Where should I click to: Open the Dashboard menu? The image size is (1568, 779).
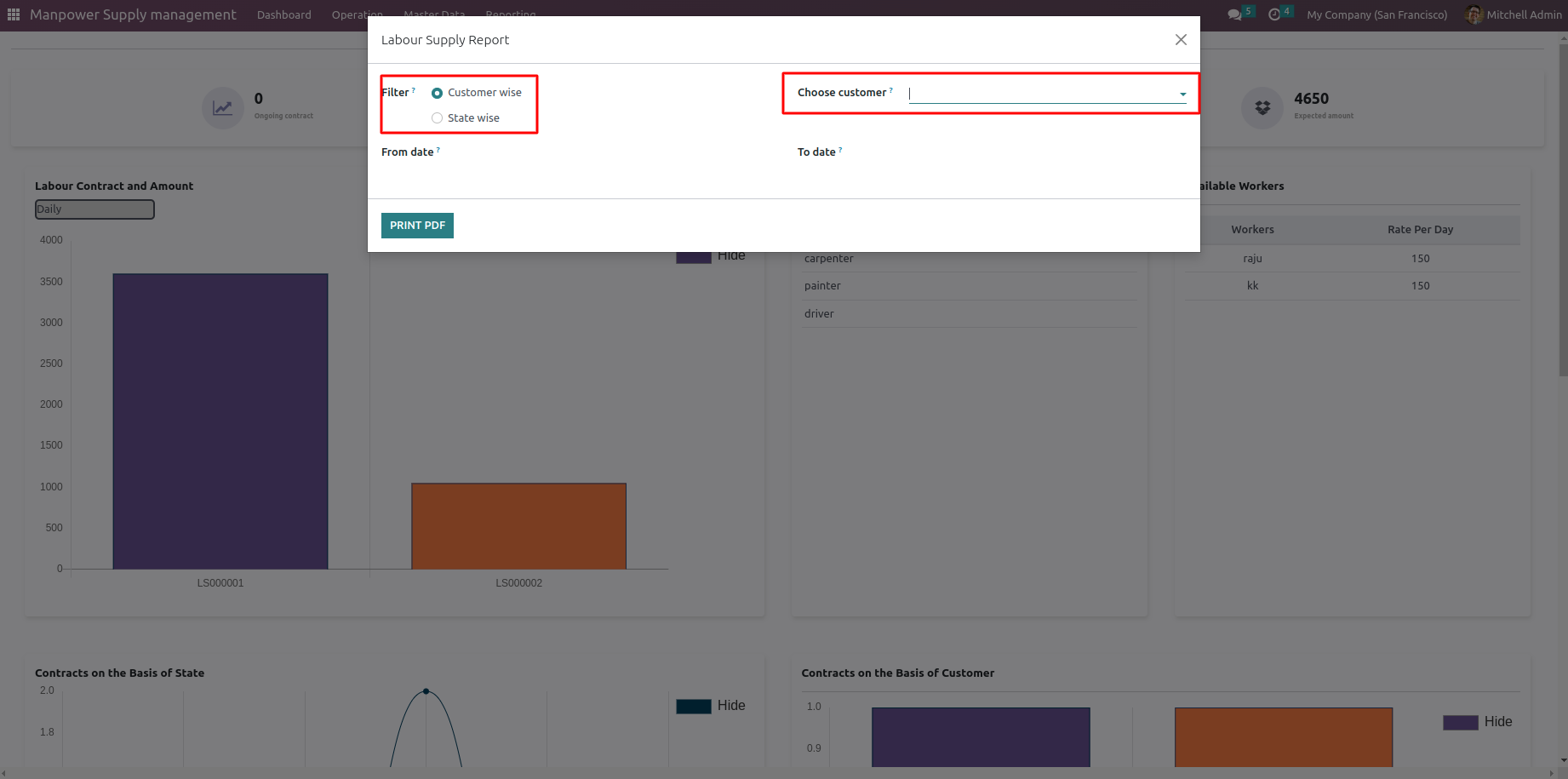tap(284, 14)
